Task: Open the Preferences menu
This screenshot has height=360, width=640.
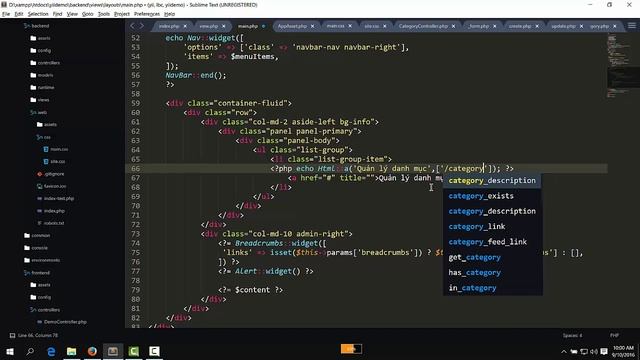Action: (x=147, y=14)
